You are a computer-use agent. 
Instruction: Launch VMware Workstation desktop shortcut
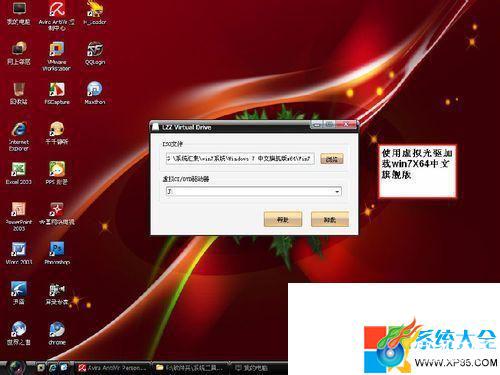[x=57, y=56]
